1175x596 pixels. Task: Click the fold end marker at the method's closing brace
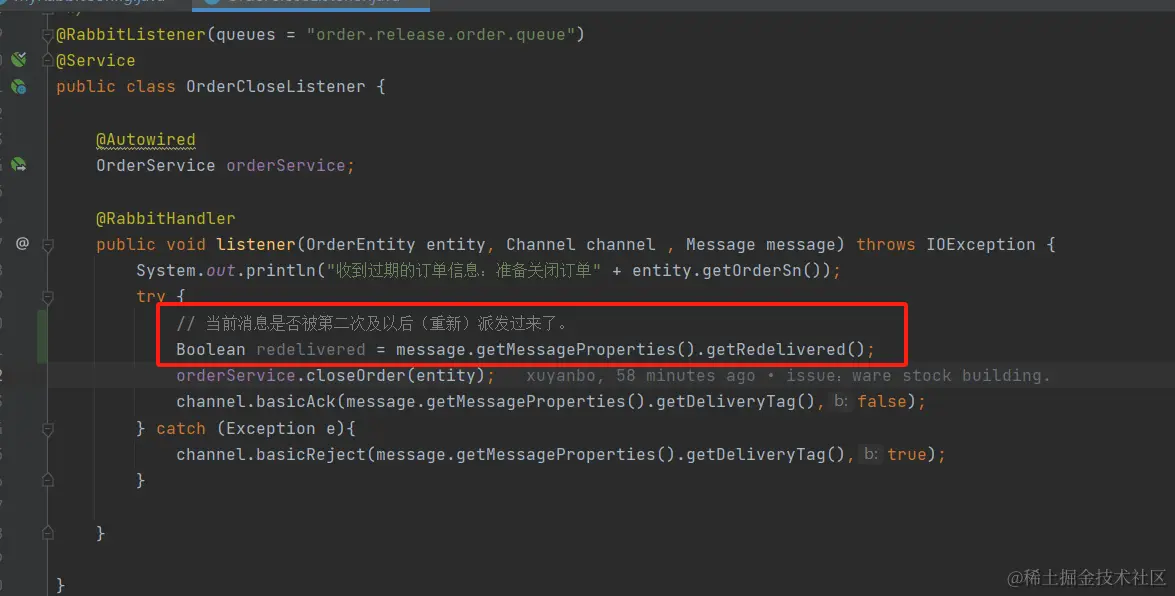[x=48, y=533]
